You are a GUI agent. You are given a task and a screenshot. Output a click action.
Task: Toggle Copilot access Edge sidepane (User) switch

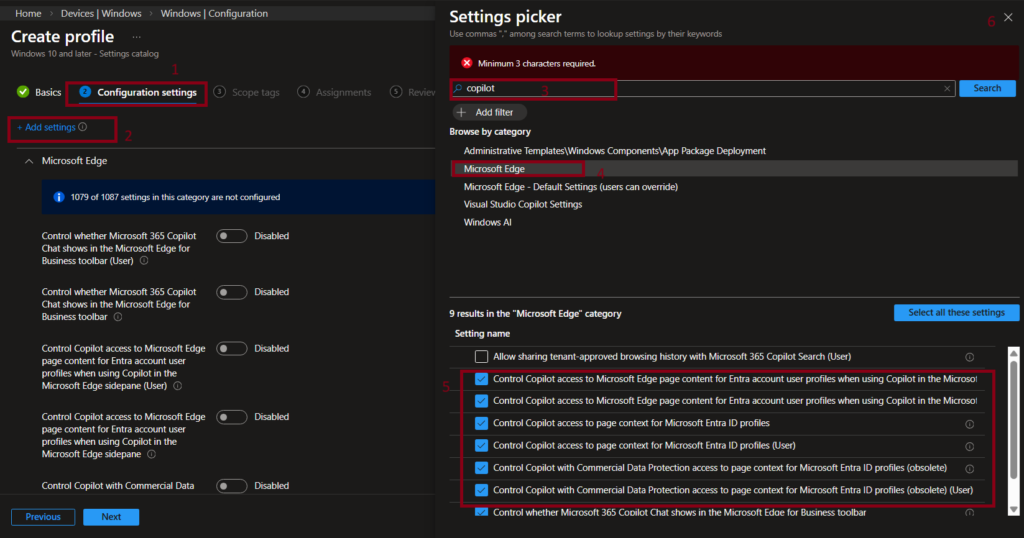click(x=232, y=349)
